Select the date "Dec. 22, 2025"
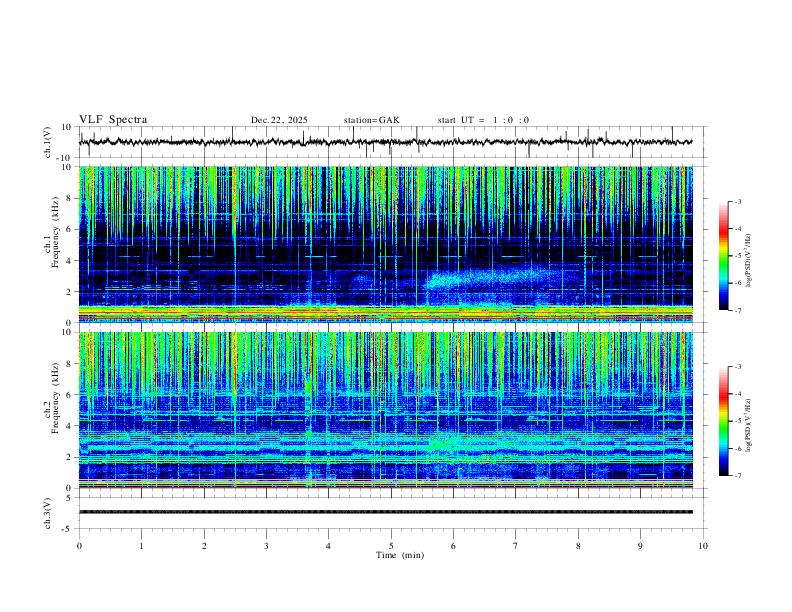The width and height of the screenshot is (792, 612). pyautogui.click(x=279, y=120)
